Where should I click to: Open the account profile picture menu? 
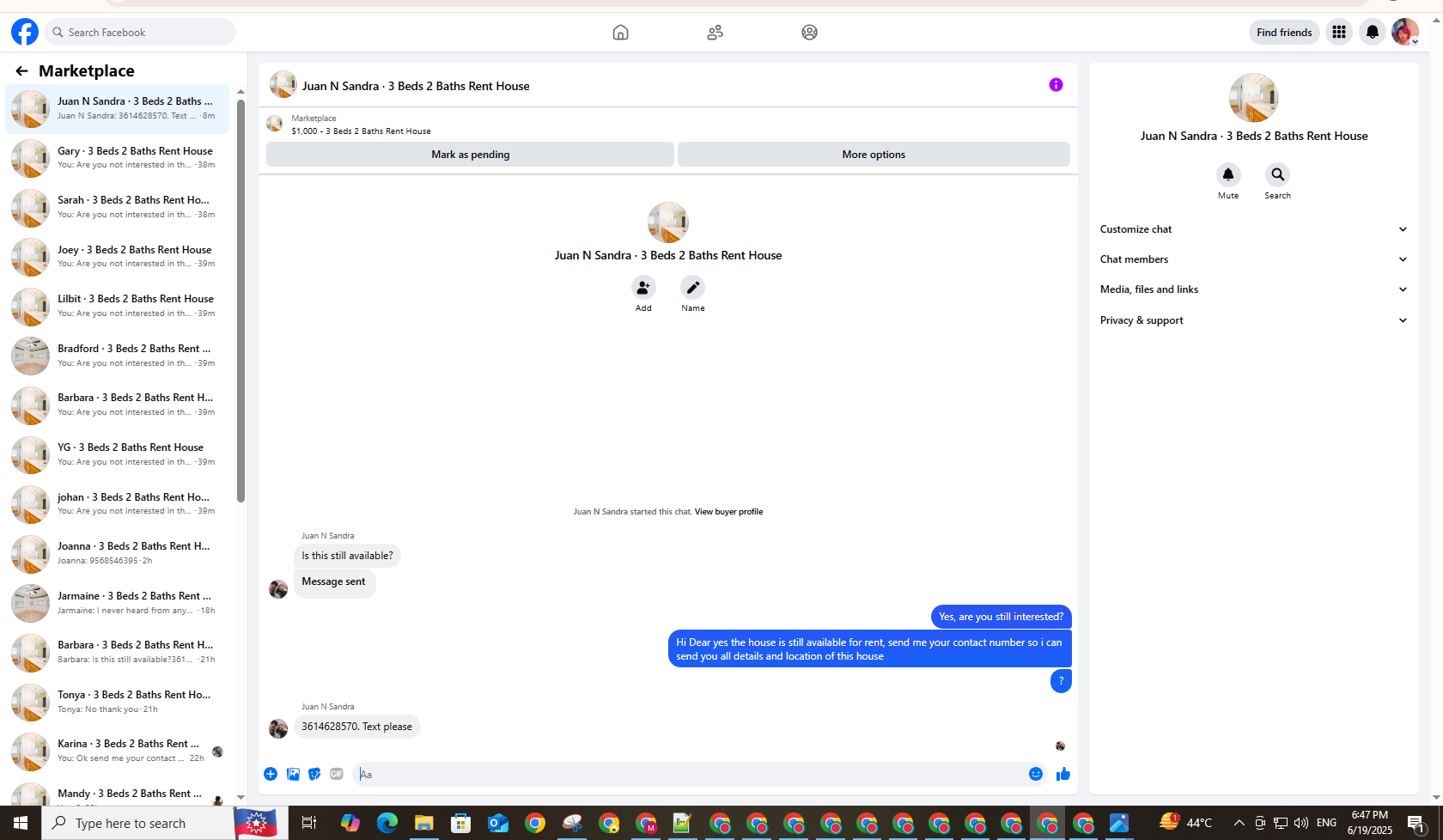pos(1405,32)
